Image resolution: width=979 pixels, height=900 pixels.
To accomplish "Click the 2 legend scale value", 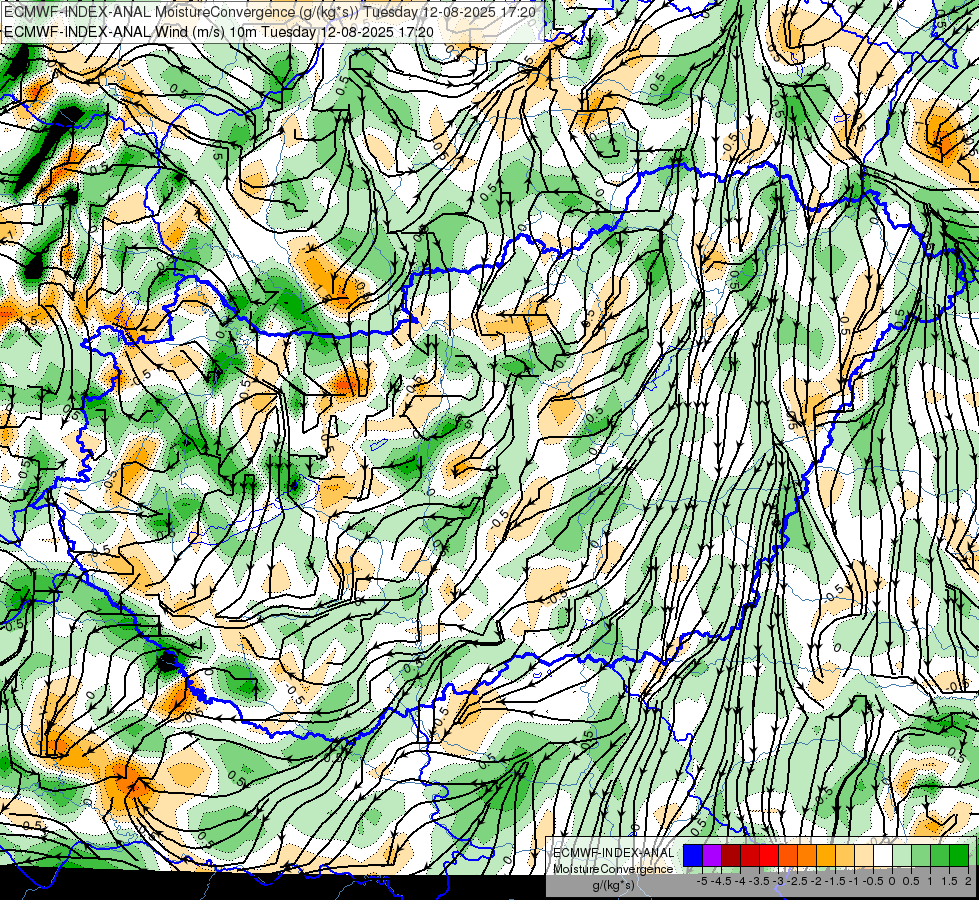I will pyautogui.click(x=968, y=881).
